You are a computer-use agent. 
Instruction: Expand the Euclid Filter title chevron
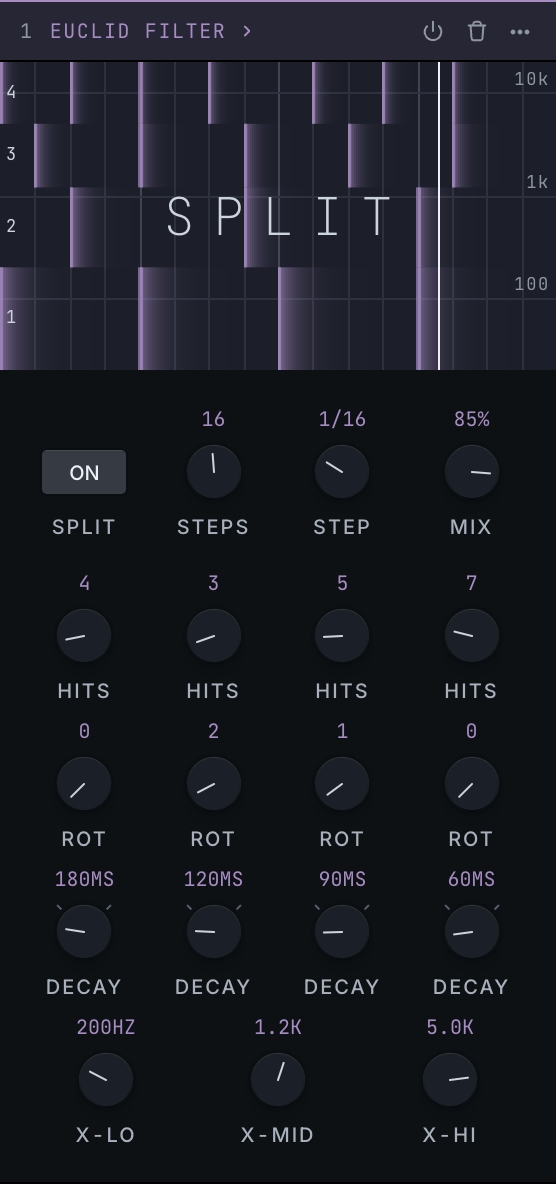click(x=247, y=32)
